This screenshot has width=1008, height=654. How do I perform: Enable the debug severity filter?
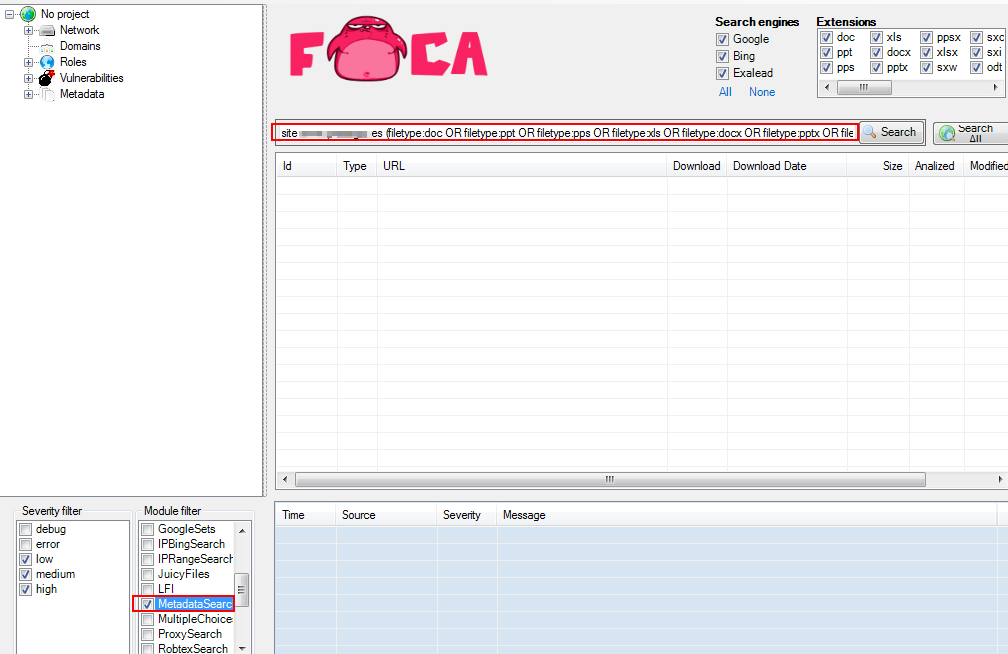coord(25,529)
